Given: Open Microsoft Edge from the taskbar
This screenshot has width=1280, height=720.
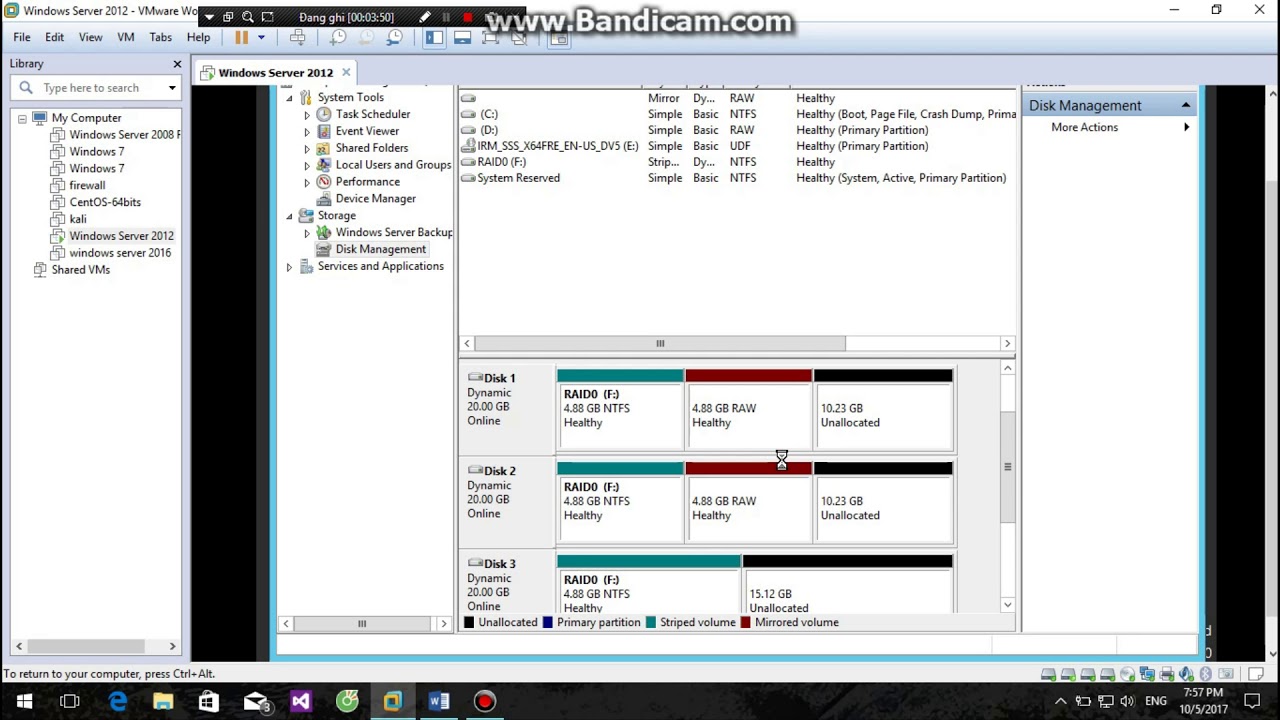Looking at the screenshot, I should [x=117, y=701].
